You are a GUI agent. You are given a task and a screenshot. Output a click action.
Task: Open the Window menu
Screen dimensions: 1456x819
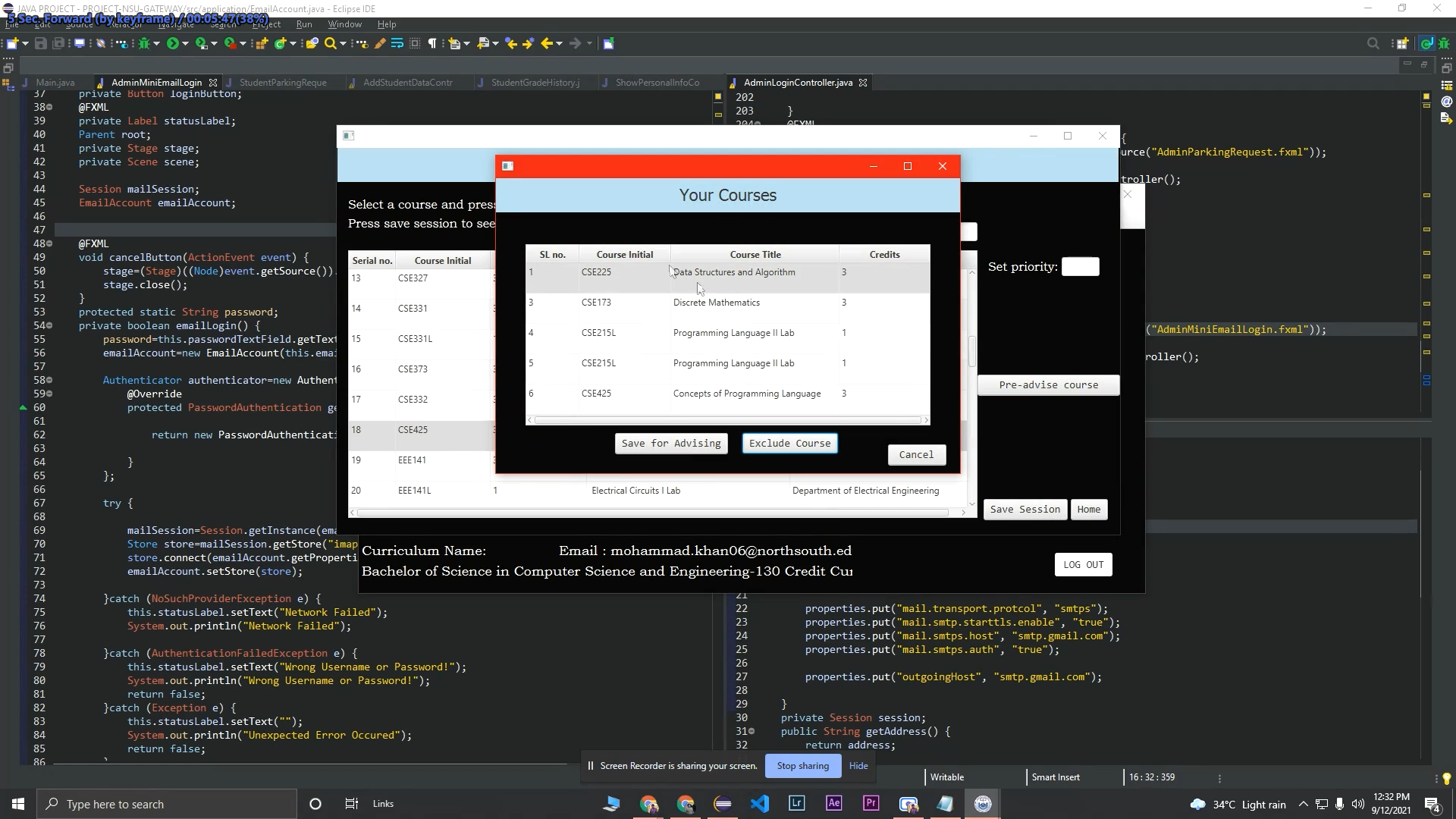click(344, 24)
